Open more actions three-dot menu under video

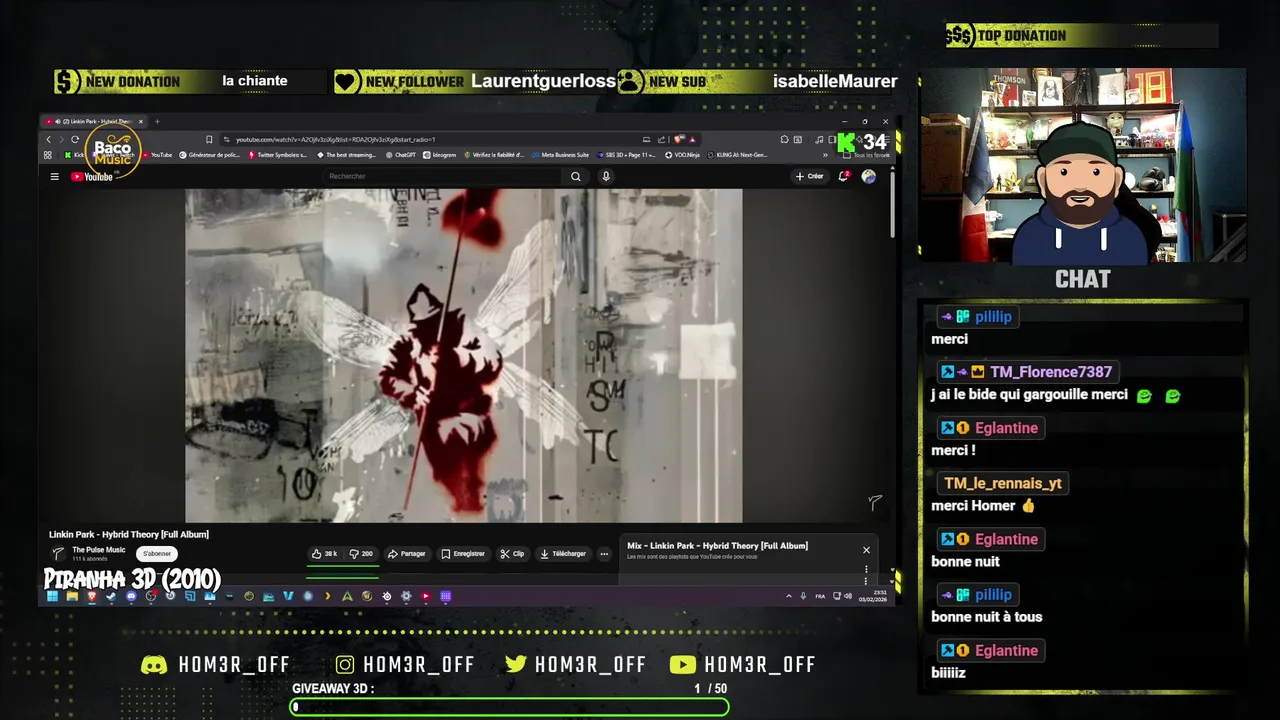pyautogui.click(x=604, y=553)
